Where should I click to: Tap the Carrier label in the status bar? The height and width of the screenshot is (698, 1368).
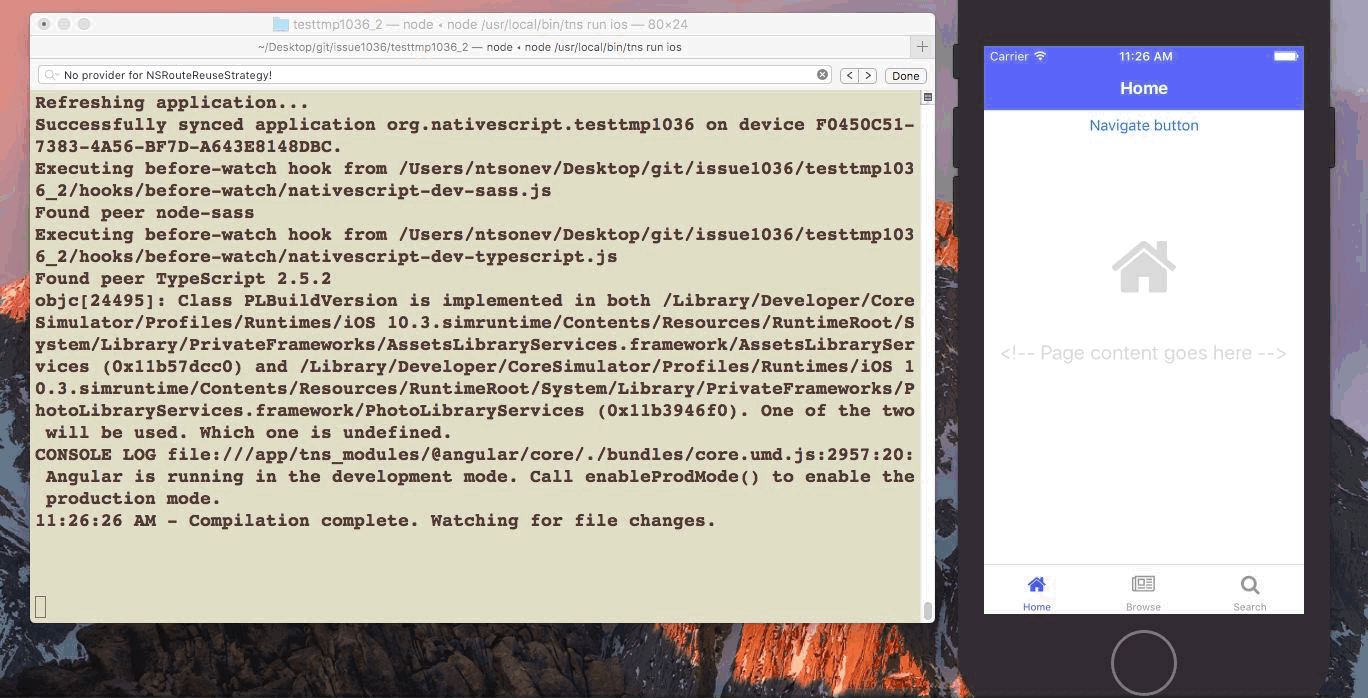click(1010, 56)
